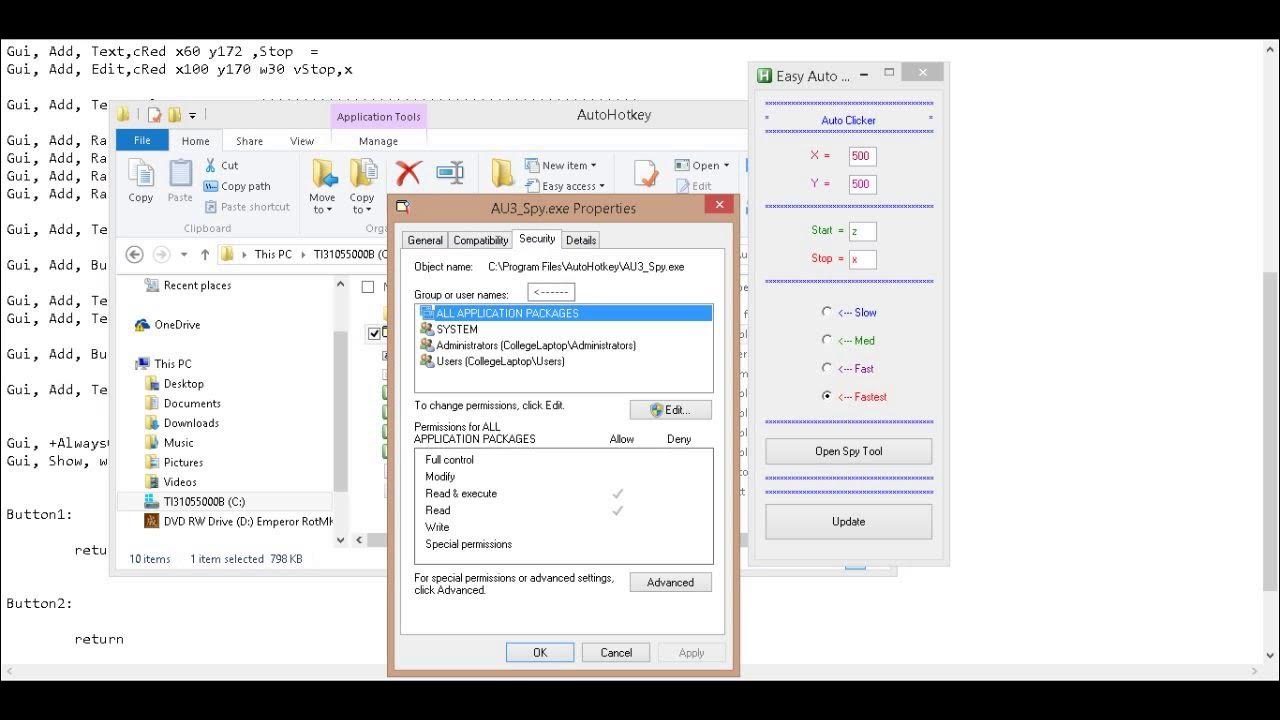The image size is (1280, 720).
Task: Click the Copy icon in Explorer ribbon
Action: point(141,174)
